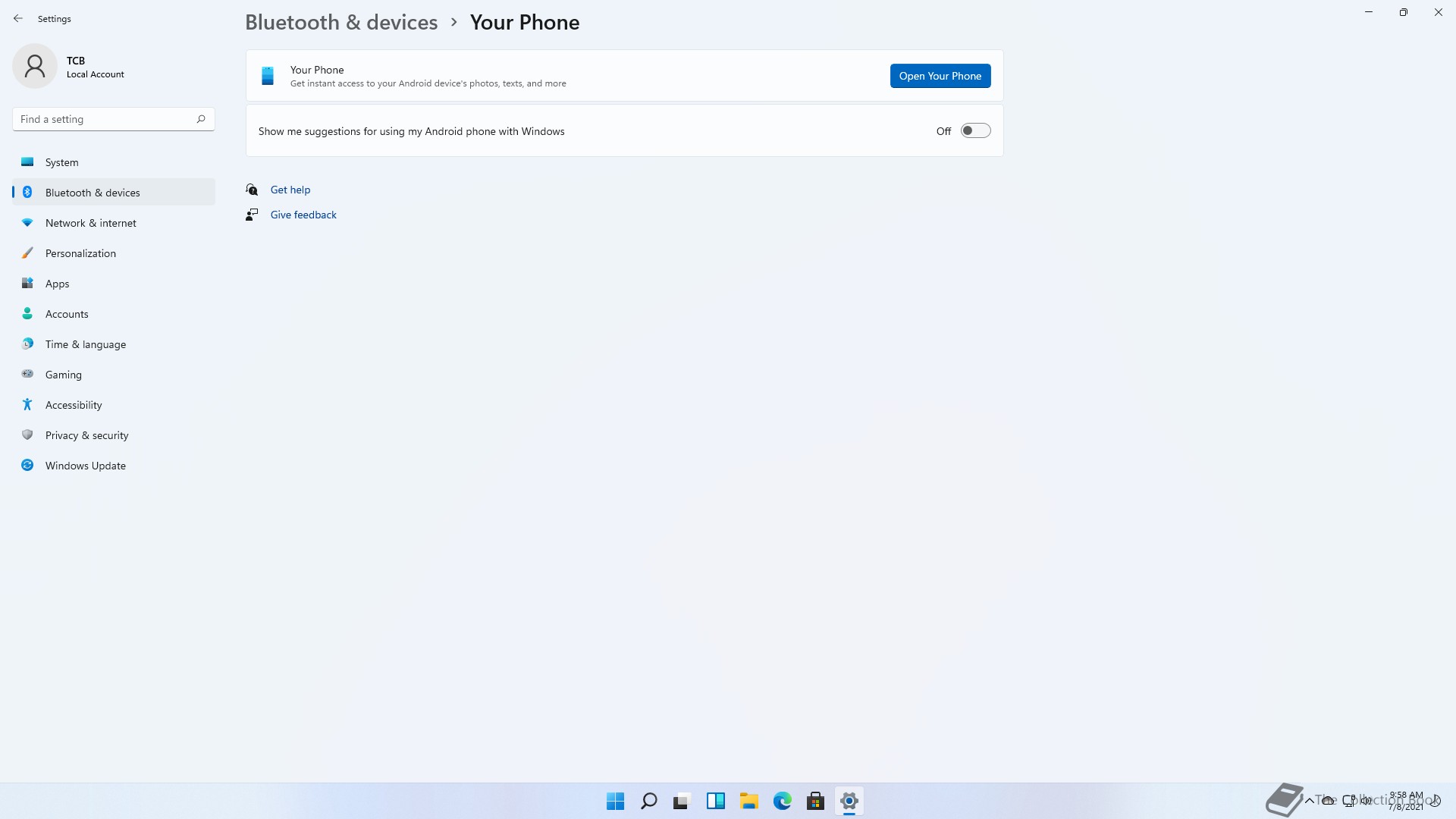Screen dimensions: 1456x819
Task: Click the System monitor icon in sidebar
Action: [27, 162]
